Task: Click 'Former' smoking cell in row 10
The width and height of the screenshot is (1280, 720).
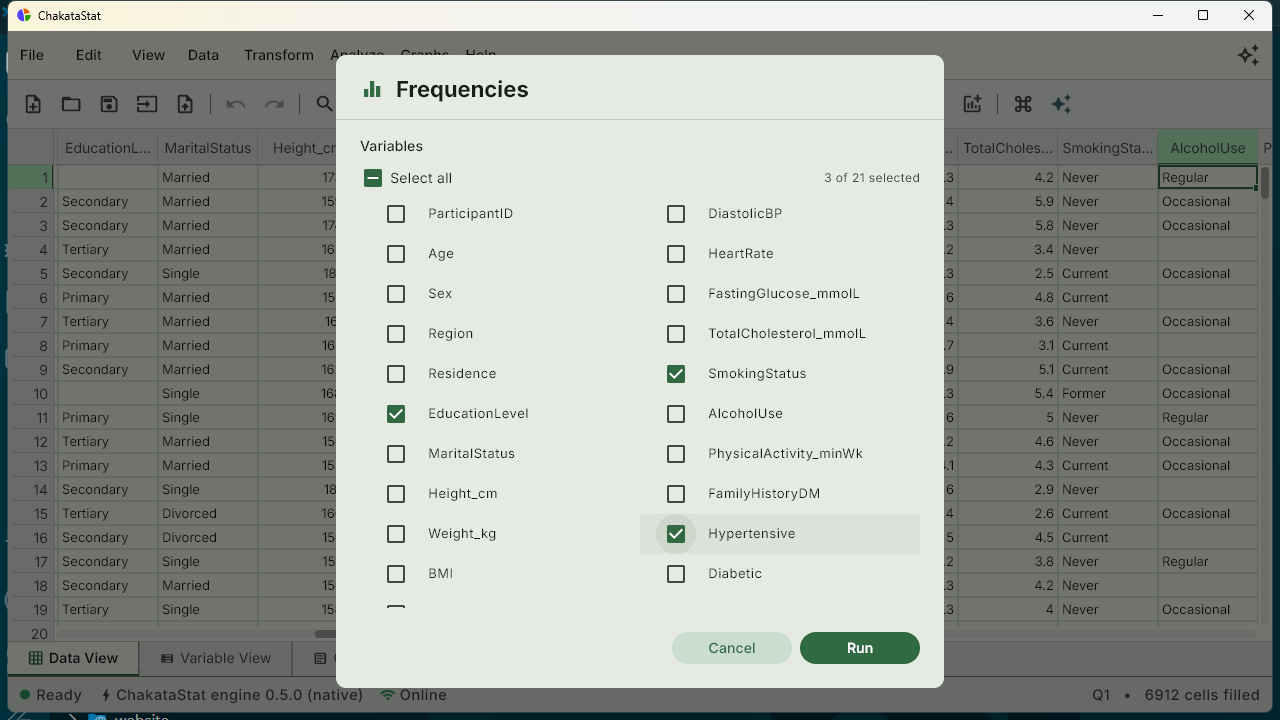Action: [x=1108, y=393]
